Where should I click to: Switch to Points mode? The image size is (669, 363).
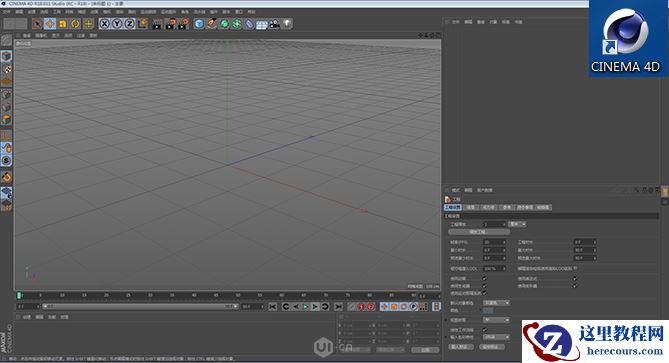point(6,95)
